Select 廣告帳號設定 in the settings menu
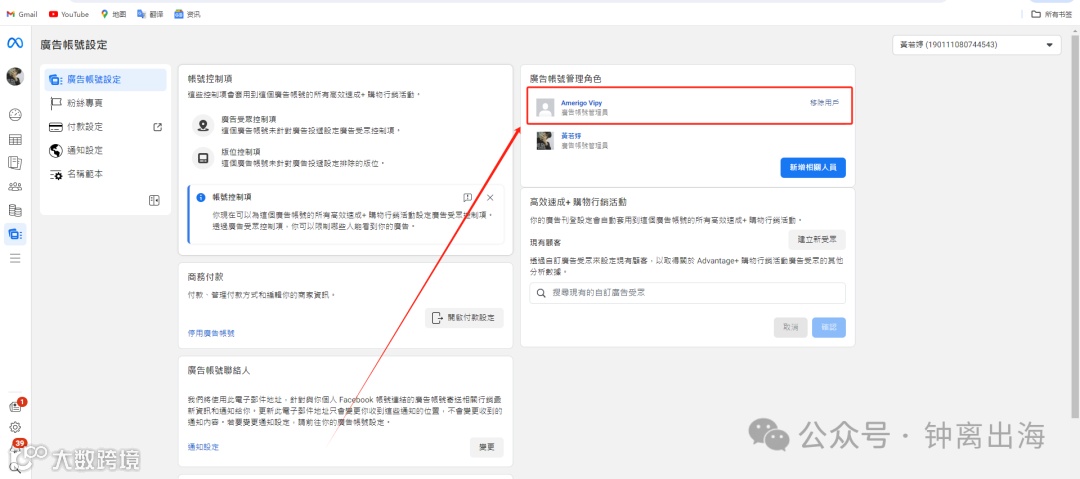The image size is (1080, 479). coord(105,80)
